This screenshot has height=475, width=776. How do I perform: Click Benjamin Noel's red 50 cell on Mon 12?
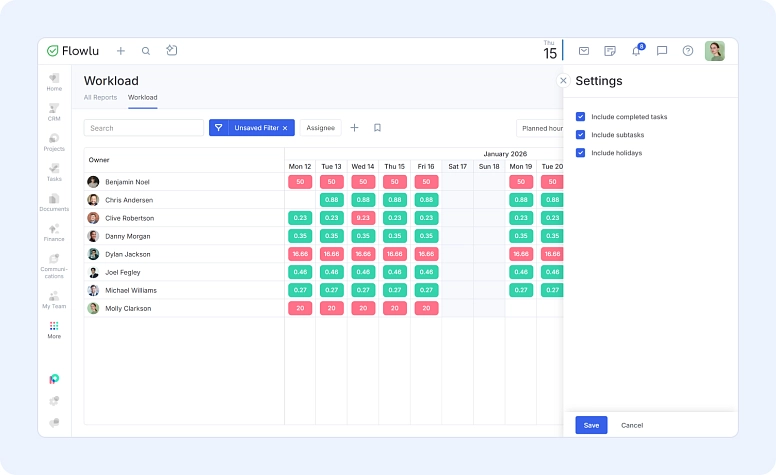[x=300, y=182]
